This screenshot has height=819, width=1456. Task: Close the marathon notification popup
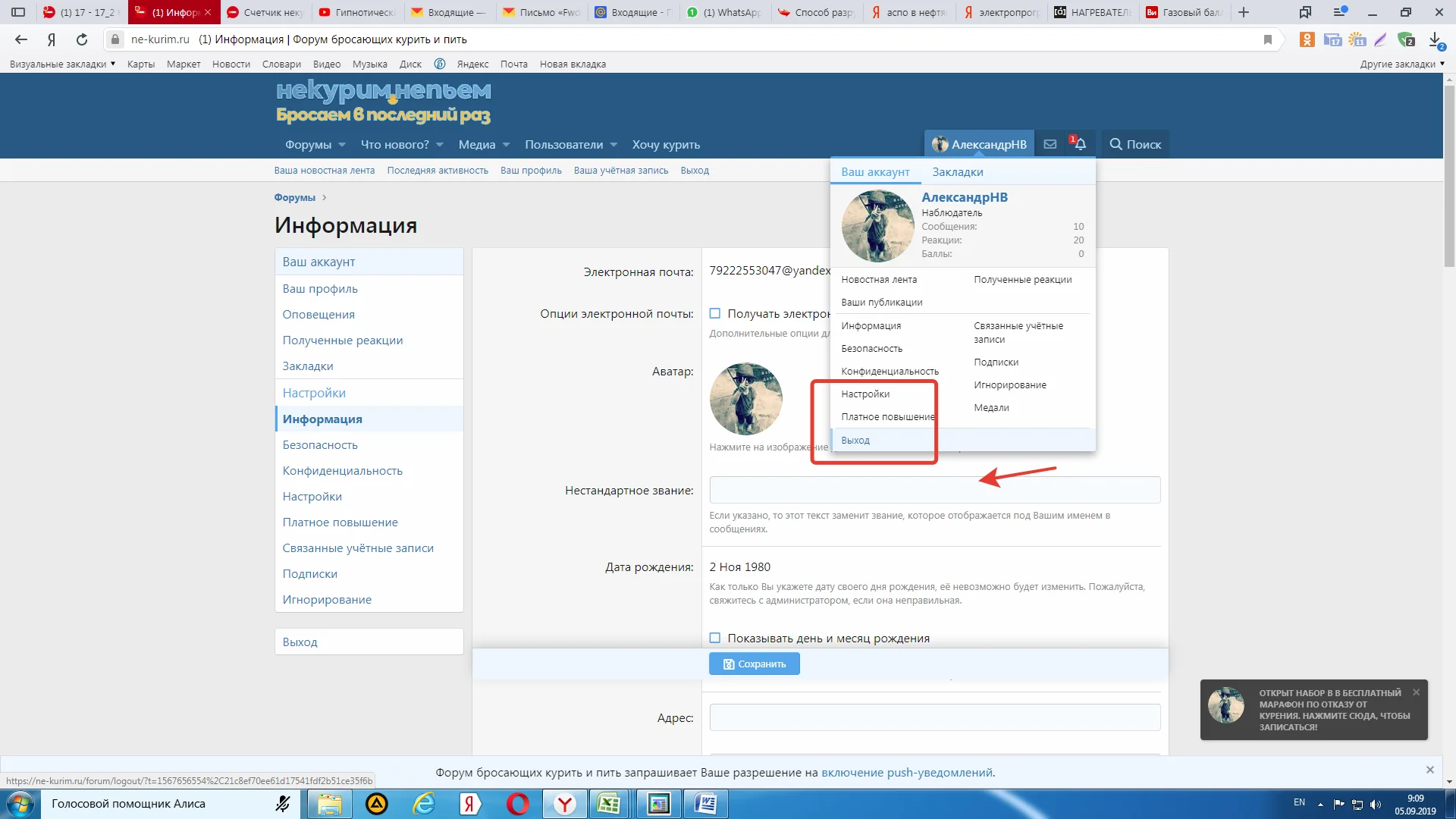pos(1416,692)
